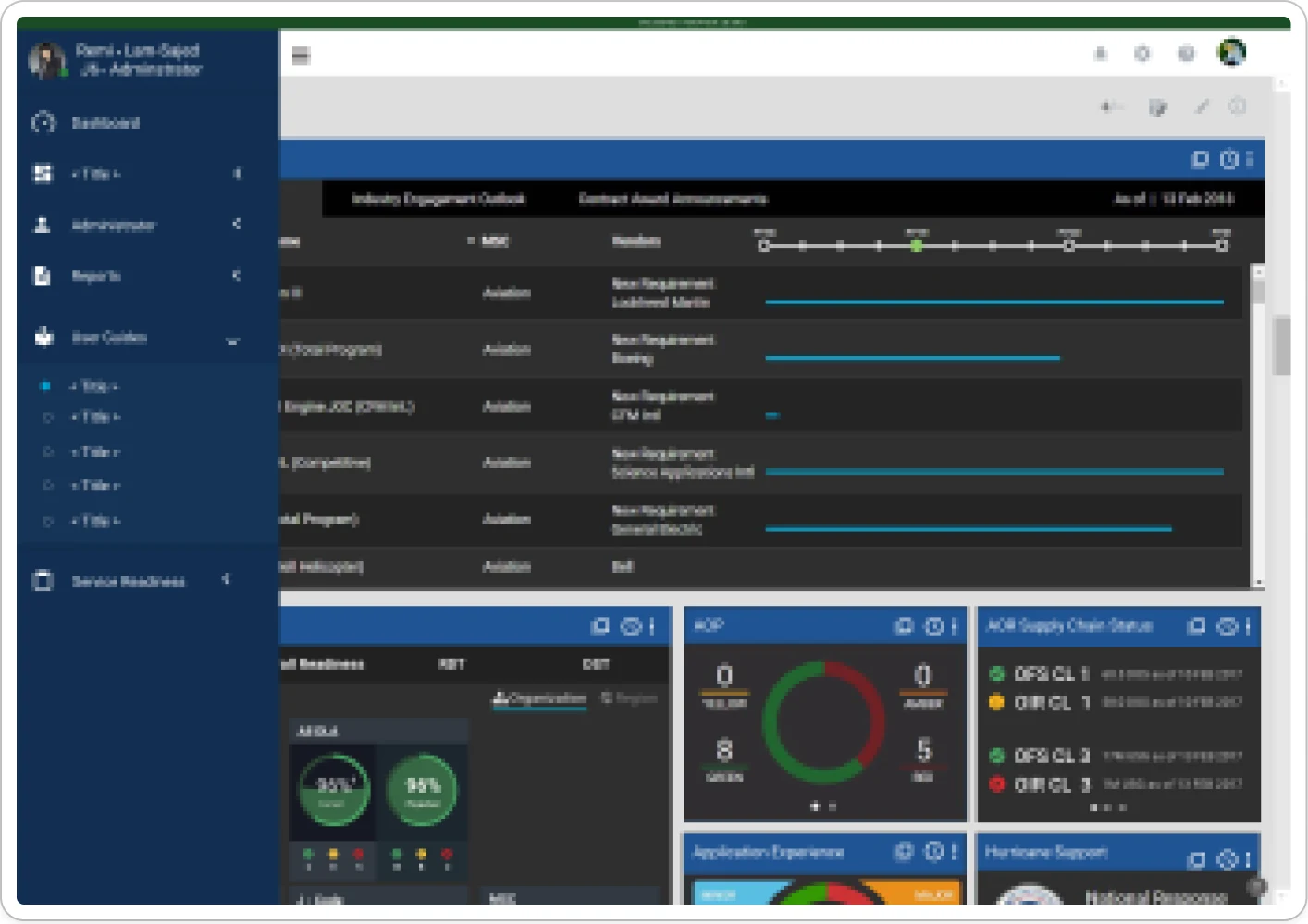Image resolution: width=1308 pixels, height=924 pixels.
Task: Click the OFS CL 3 status entry
Action: pos(1115,756)
